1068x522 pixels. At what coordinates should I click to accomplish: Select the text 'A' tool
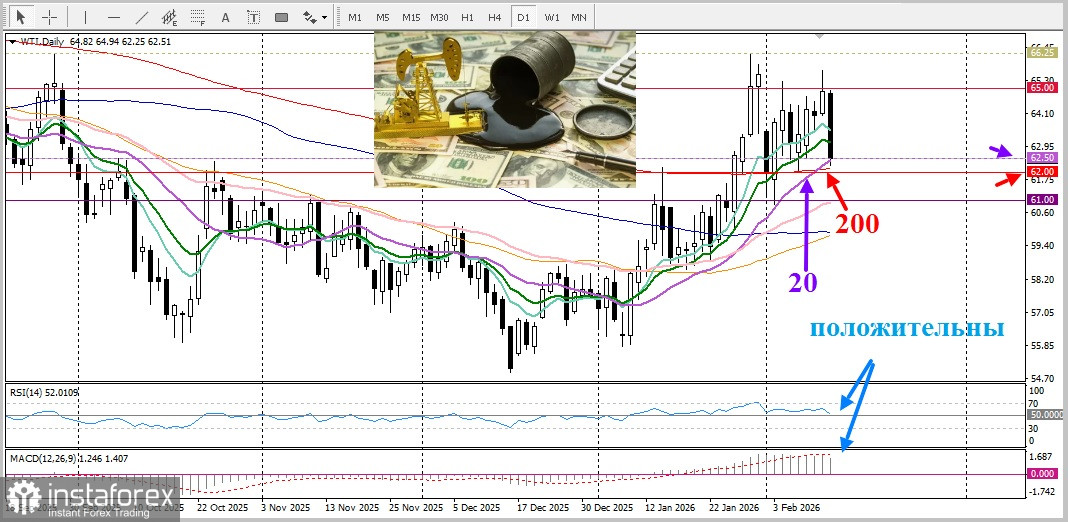click(x=225, y=17)
